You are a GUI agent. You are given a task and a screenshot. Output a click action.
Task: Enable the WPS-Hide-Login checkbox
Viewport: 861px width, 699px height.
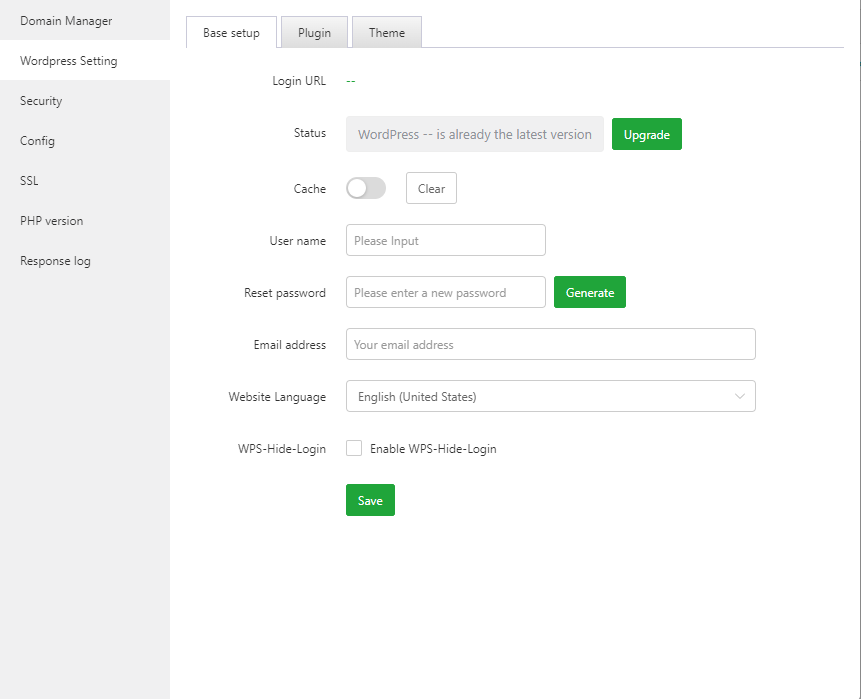tap(354, 449)
